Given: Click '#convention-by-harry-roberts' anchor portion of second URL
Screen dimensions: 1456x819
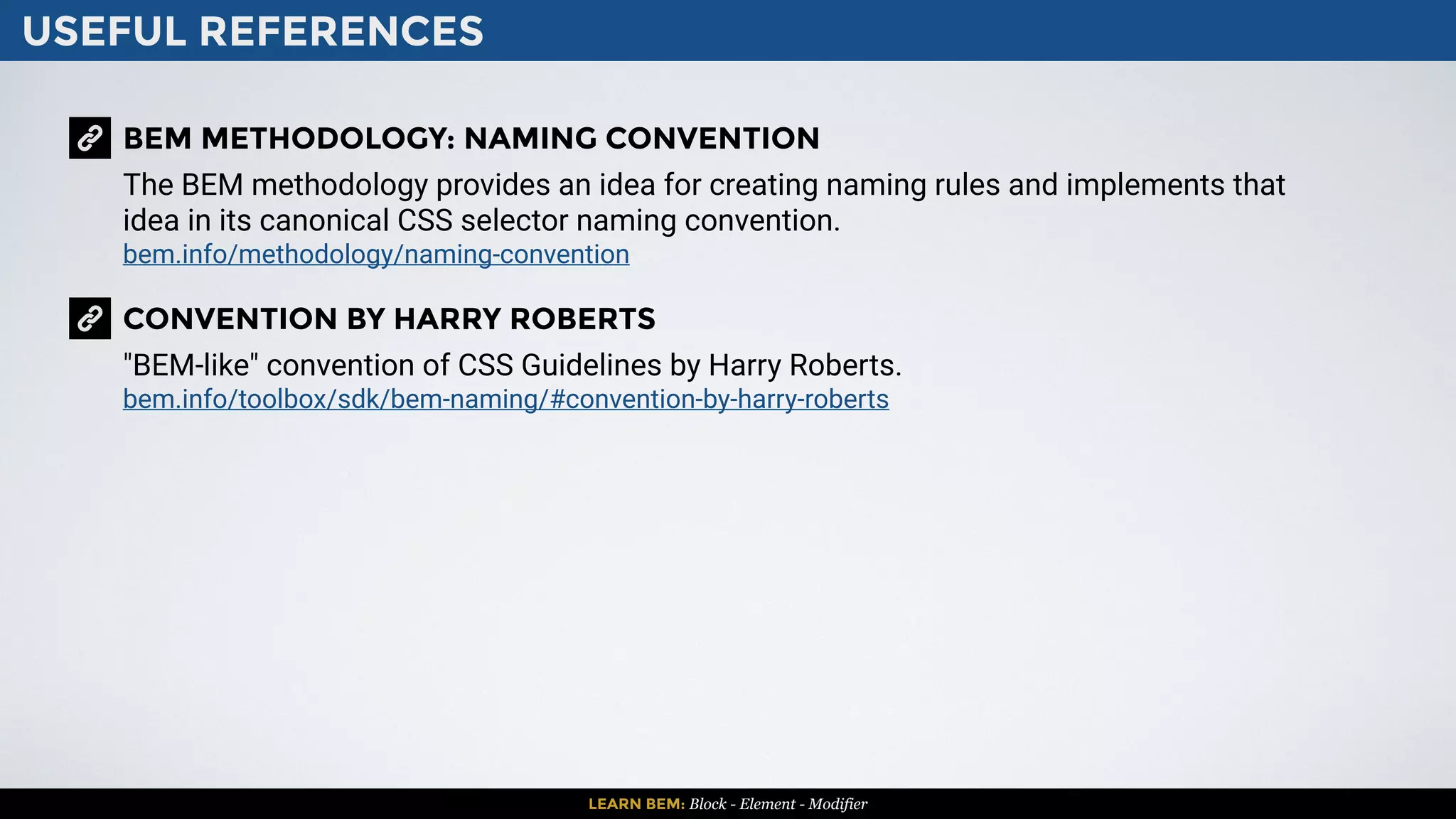Looking at the screenshot, I should [719, 400].
